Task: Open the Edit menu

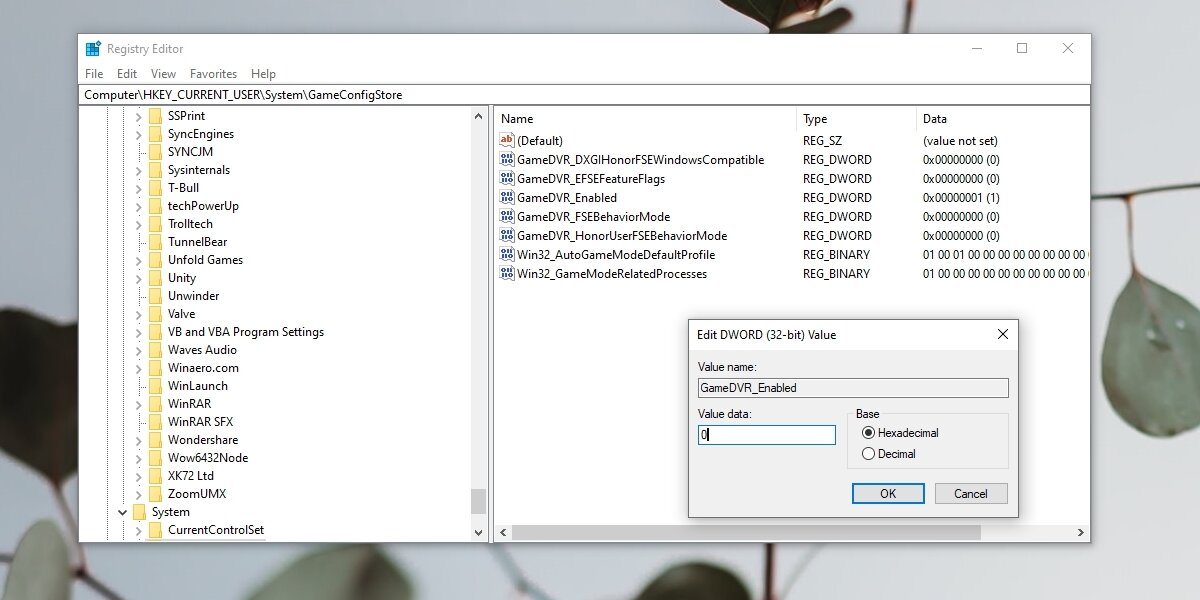Action: coord(127,74)
